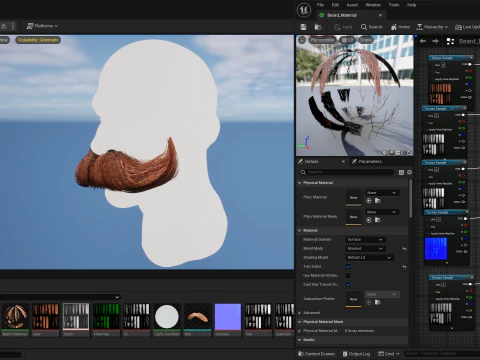This screenshot has height=360, width=480.
Task: Use selected asset for Phys Material Mask
Action: pos(369,220)
